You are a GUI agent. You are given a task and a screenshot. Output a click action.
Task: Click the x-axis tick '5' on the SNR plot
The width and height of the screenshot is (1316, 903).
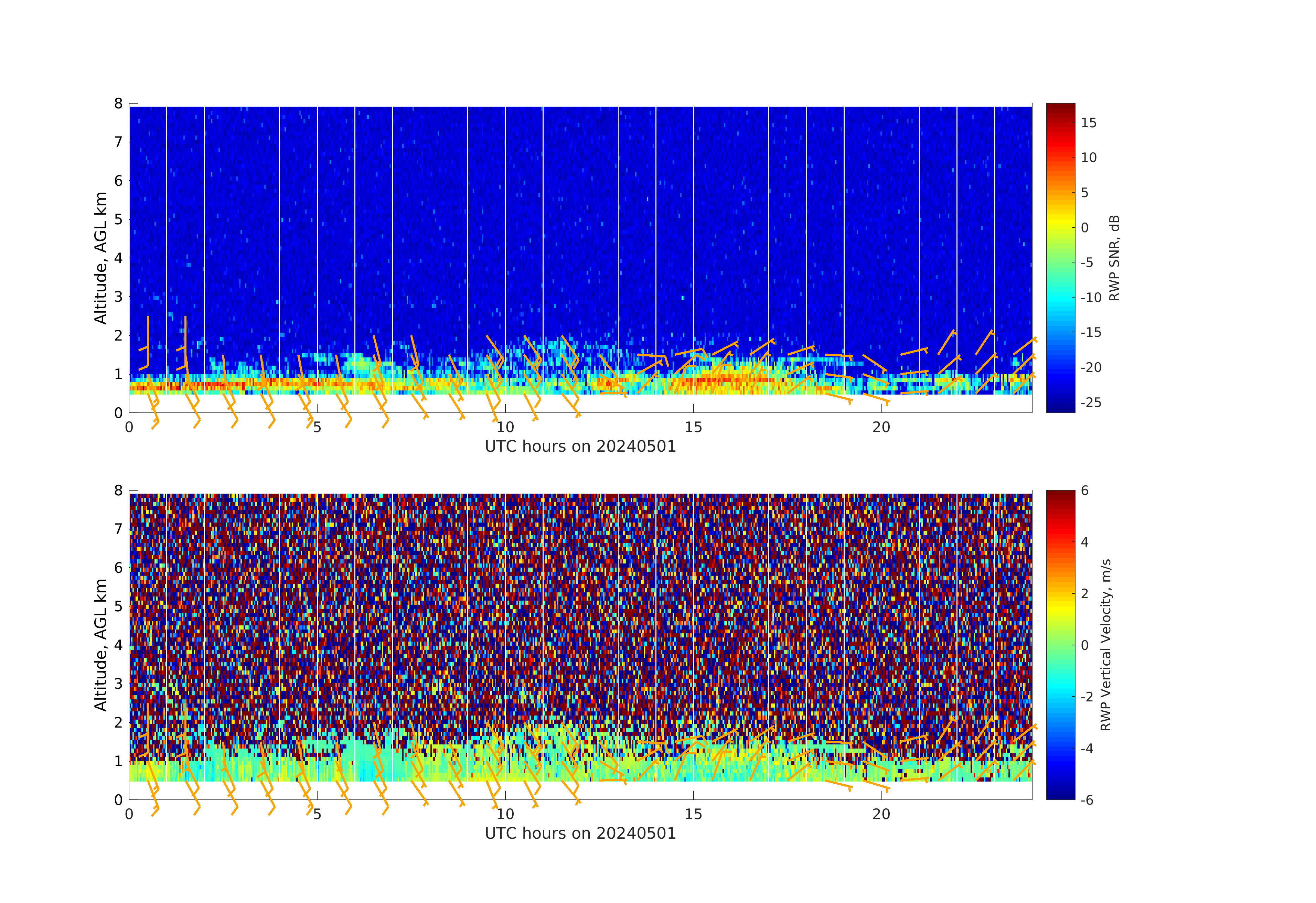317,428
